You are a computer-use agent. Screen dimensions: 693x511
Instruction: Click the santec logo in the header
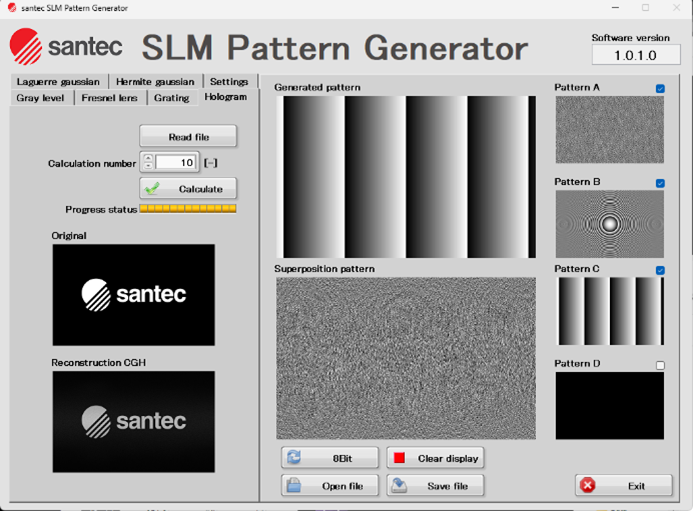66,47
